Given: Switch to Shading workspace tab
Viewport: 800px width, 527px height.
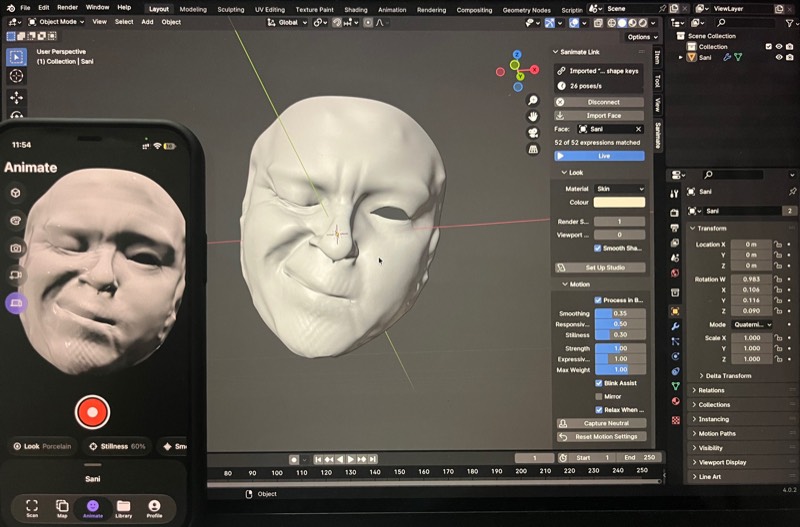Looking at the screenshot, I should click(x=356, y=9).
